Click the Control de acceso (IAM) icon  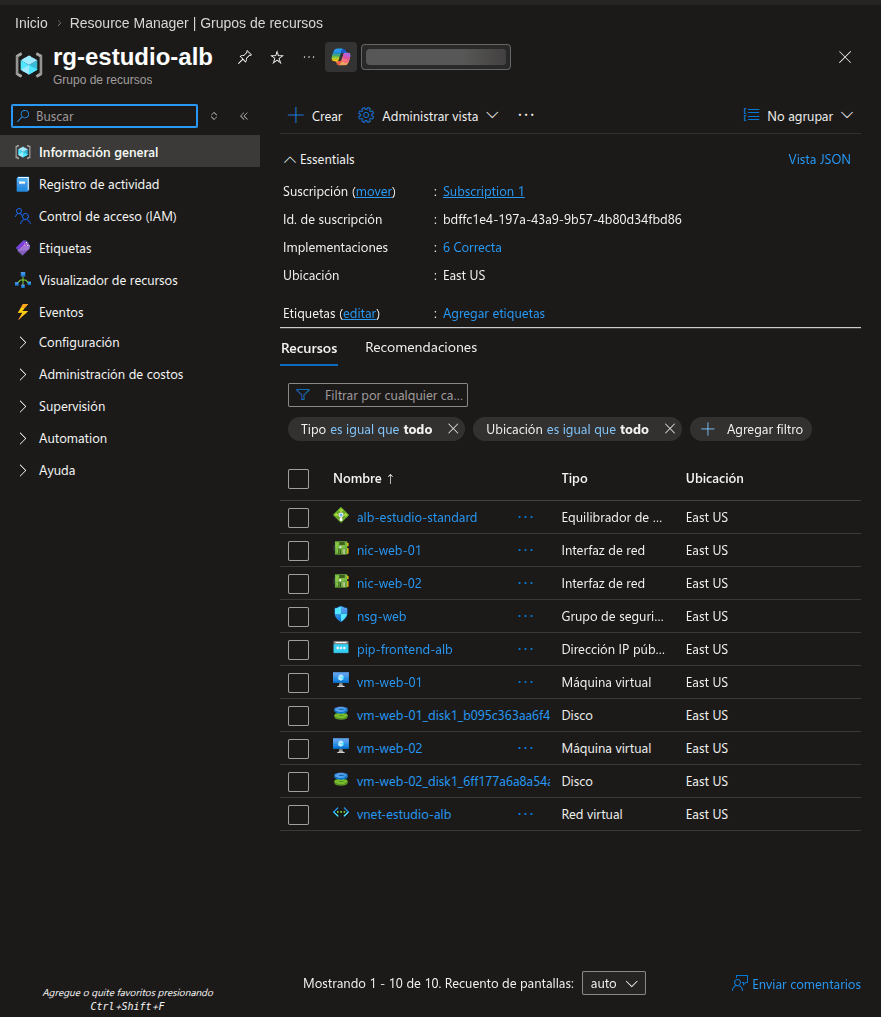point(23,216)
